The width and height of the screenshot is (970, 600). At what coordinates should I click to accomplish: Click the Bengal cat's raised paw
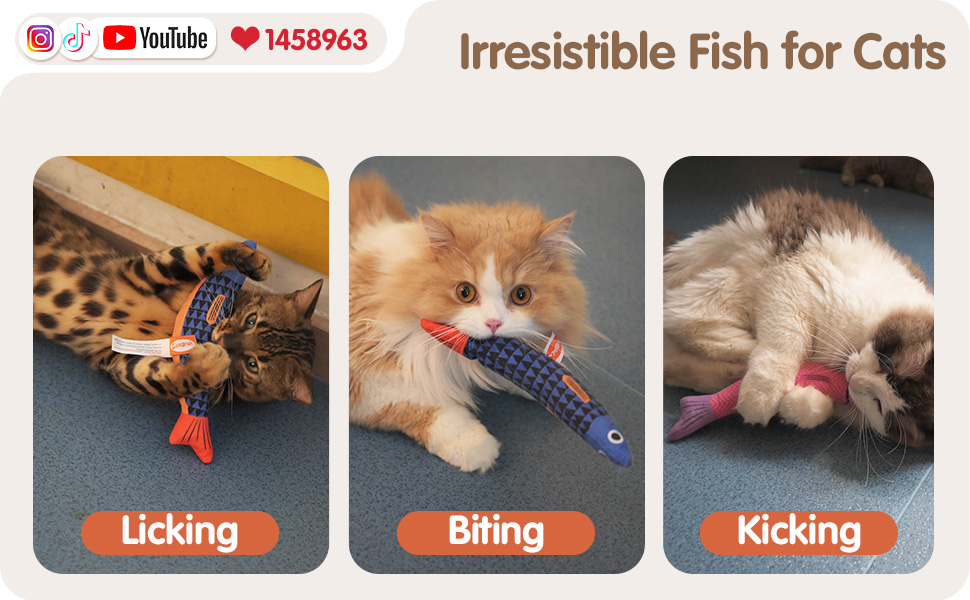click(x=246, y=260)
